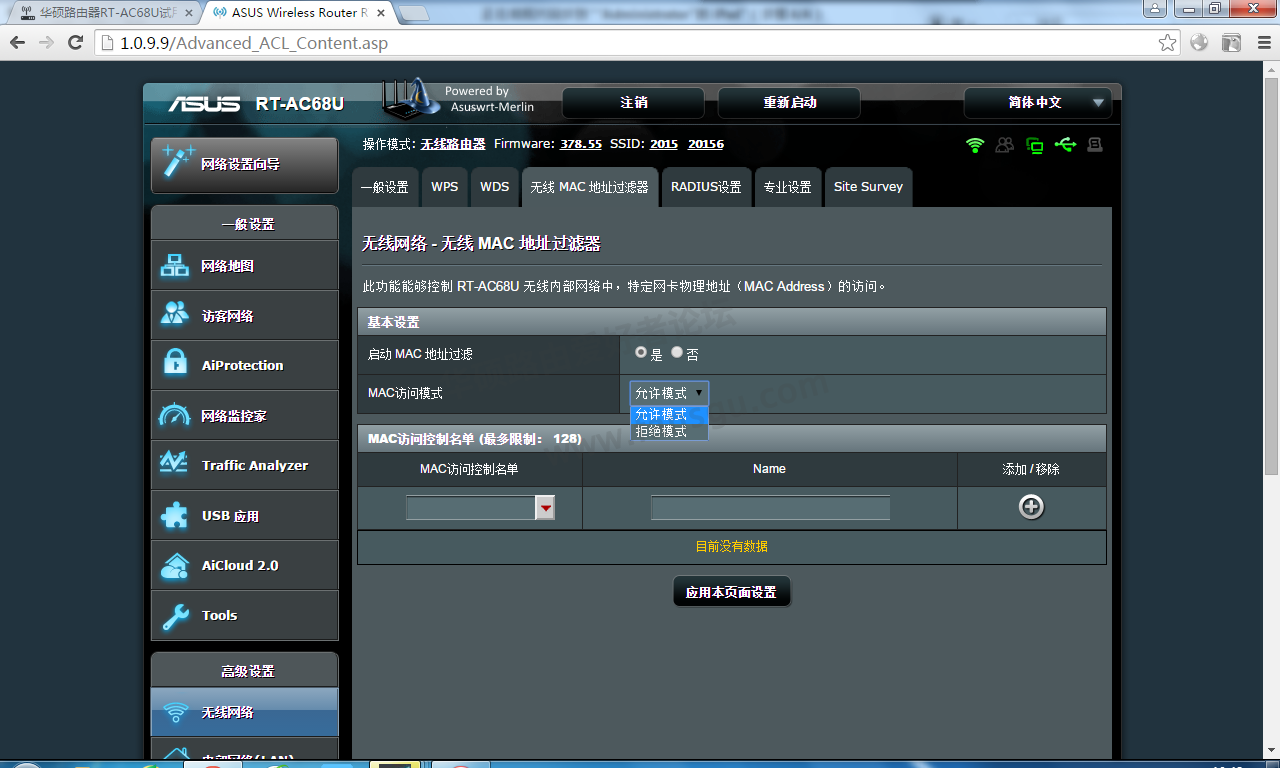Screen dimensions: 1280x768
Task: Bookmark this page with the star icon
Action: click(x=1167, y=43)
